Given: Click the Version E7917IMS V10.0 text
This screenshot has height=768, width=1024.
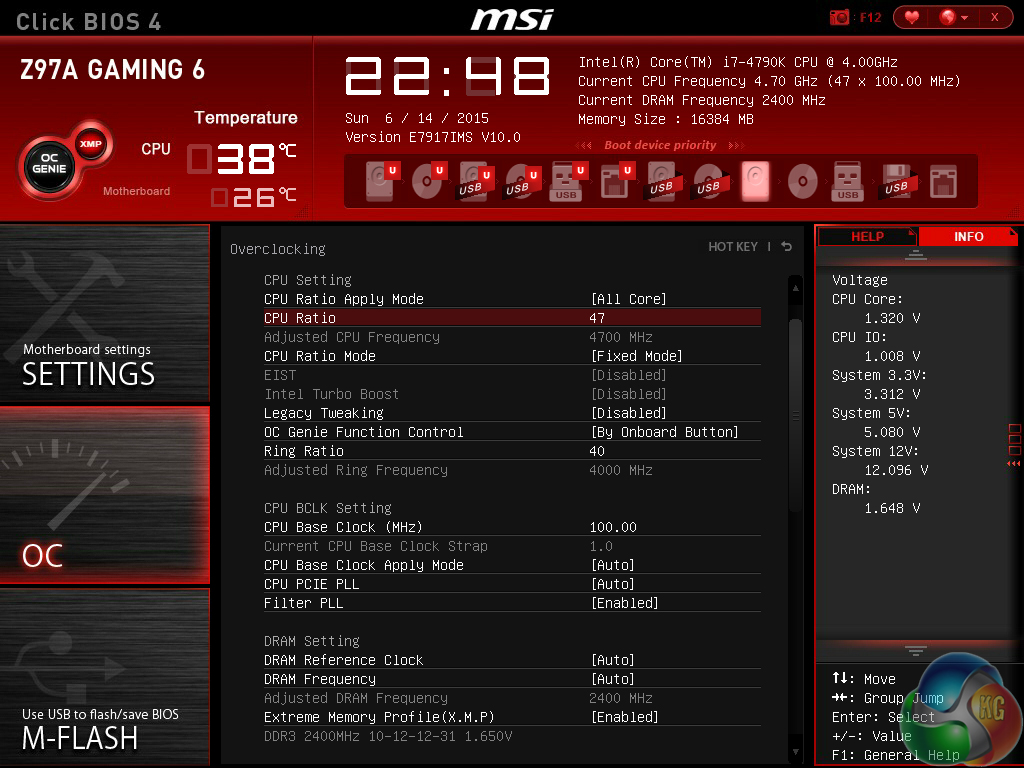Looking at the screenshot, I should [433, 137].
